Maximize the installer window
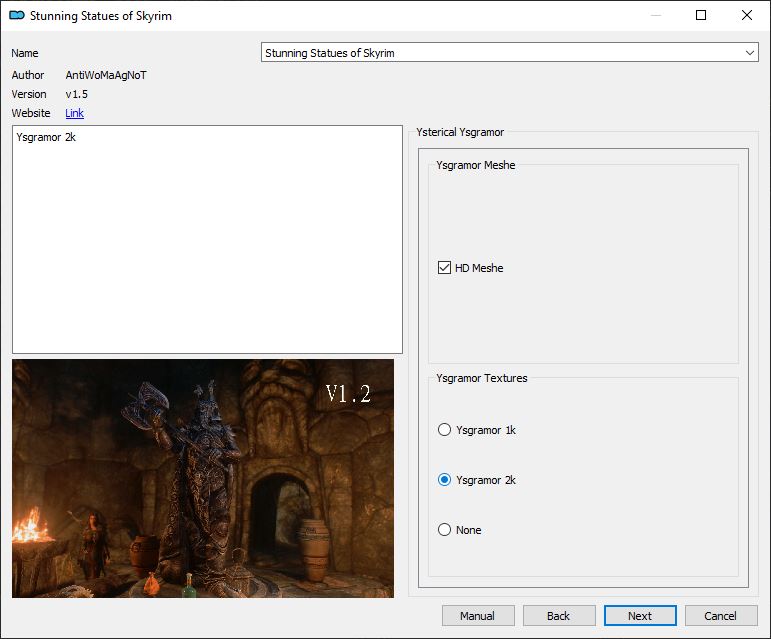 point(701,15)
